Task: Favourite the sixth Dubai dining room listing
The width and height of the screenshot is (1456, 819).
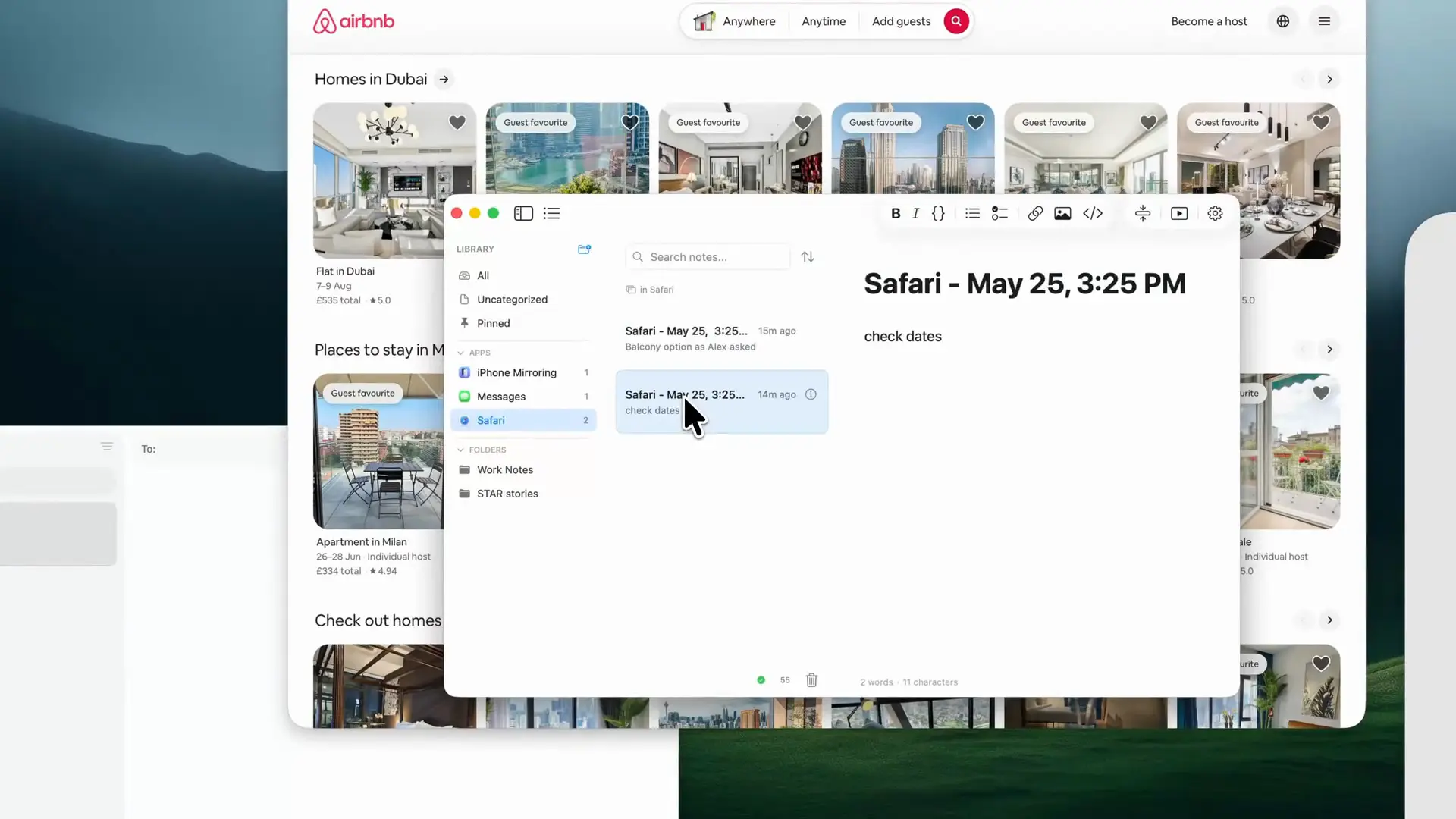Action: 1321,122
